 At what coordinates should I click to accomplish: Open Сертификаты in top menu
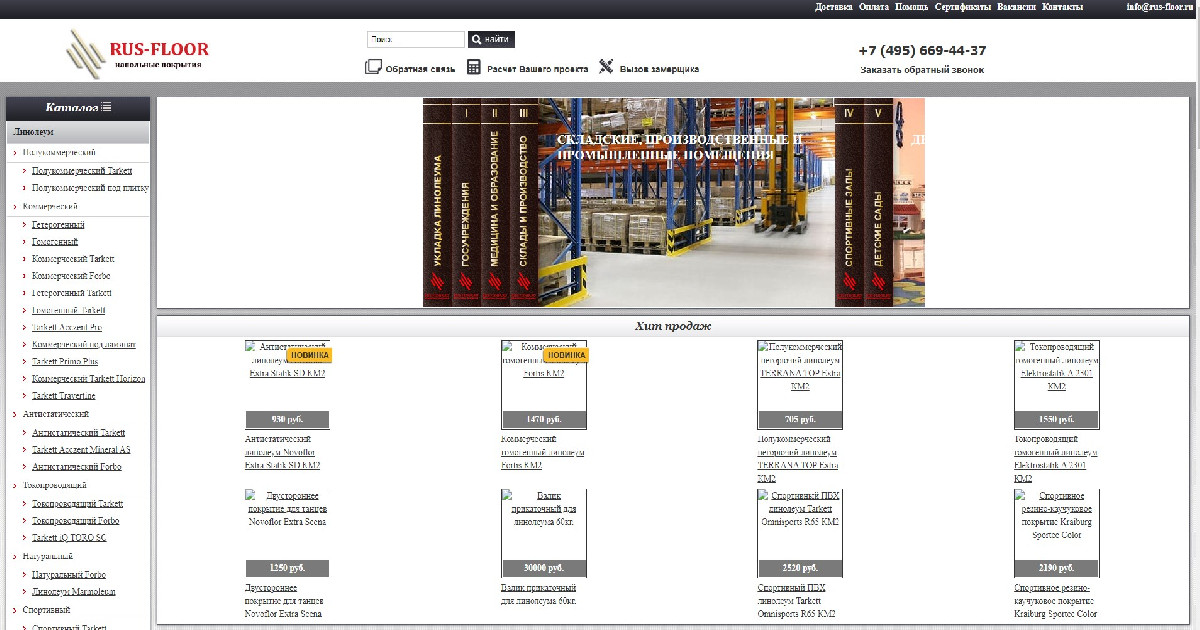pyautogui.click(x=963, y=7)
